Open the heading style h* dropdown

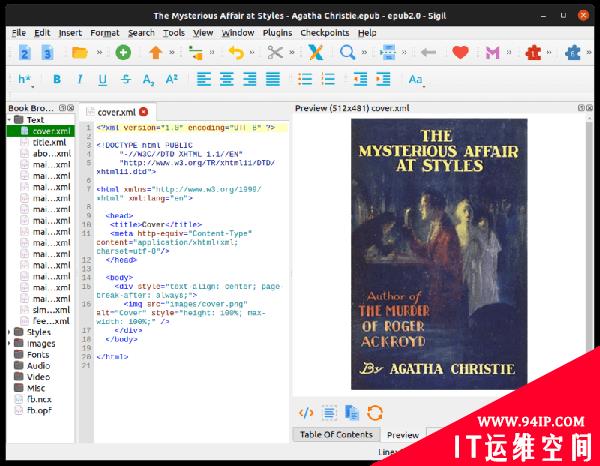(x=26, y=80)
